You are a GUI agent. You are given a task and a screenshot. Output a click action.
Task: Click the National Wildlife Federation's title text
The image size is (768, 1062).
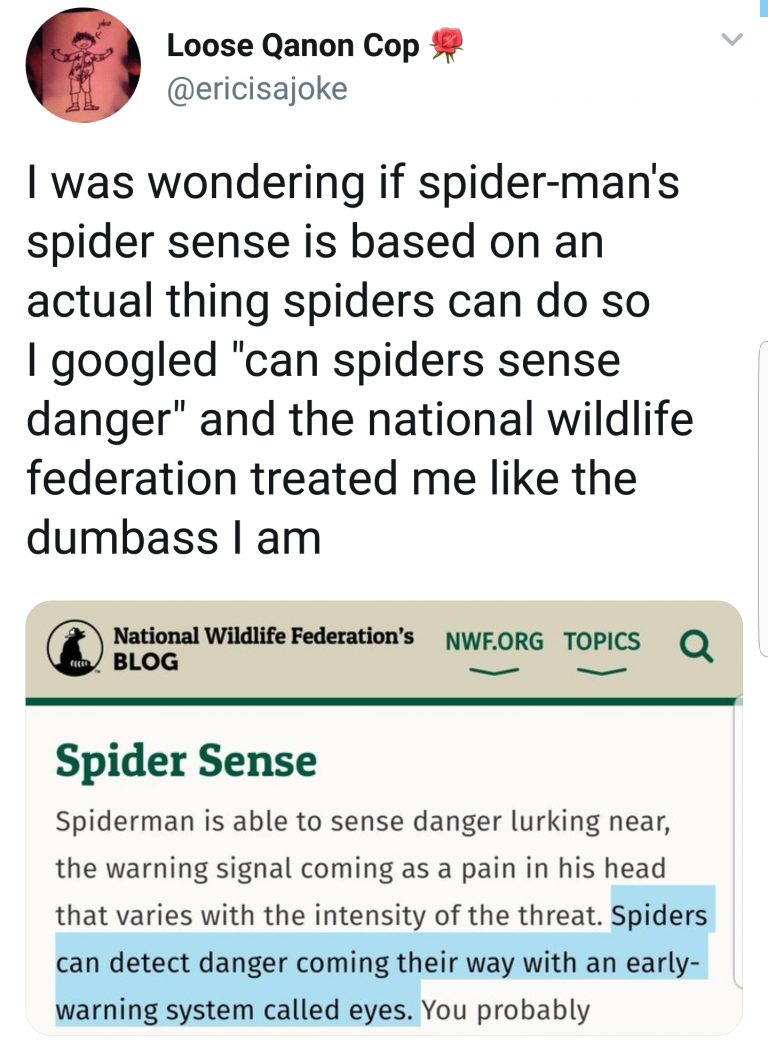[x=264, y=637]
